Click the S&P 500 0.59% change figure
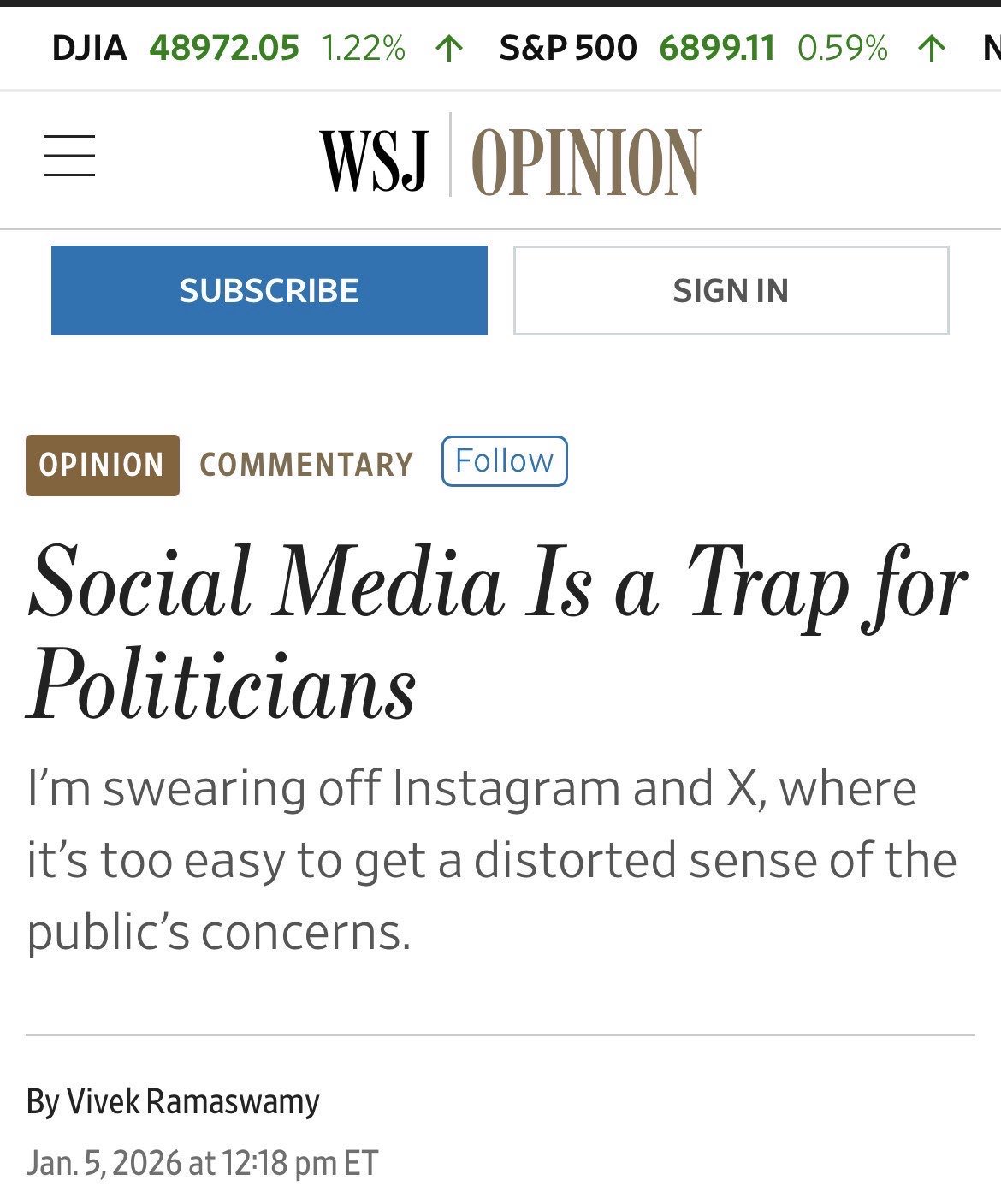1001x1204 pixels. coord(843,48)
